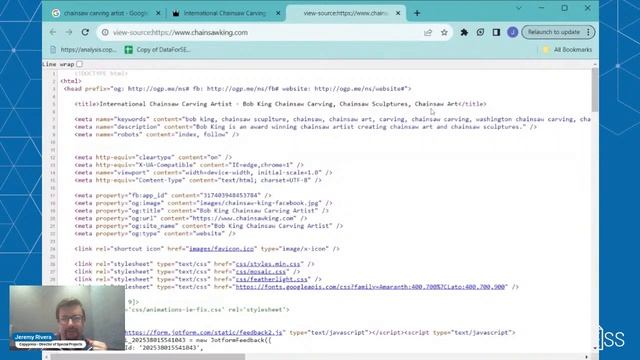Open the Extensions puzzle icon
This screenshot has width=640, height=360.
[x=464, y=32]
